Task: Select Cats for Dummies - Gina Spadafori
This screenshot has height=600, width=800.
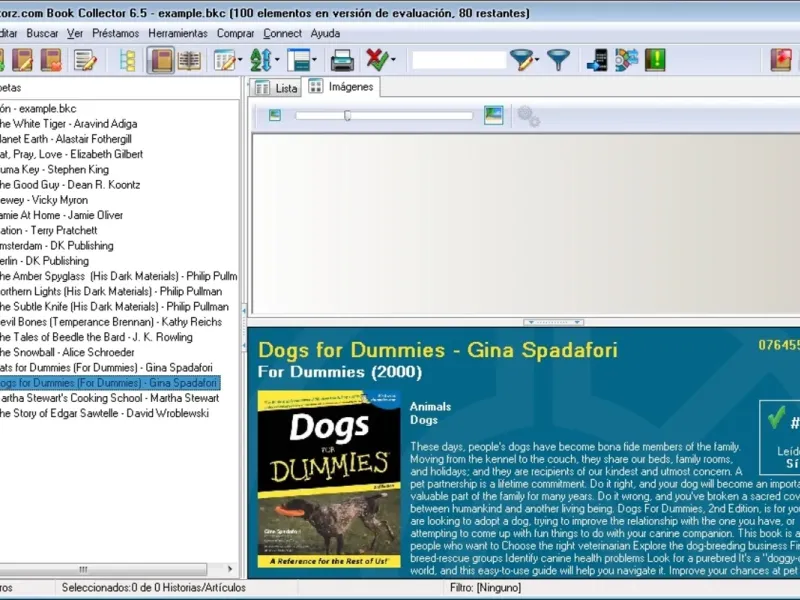Action: [x=106, y=369]
